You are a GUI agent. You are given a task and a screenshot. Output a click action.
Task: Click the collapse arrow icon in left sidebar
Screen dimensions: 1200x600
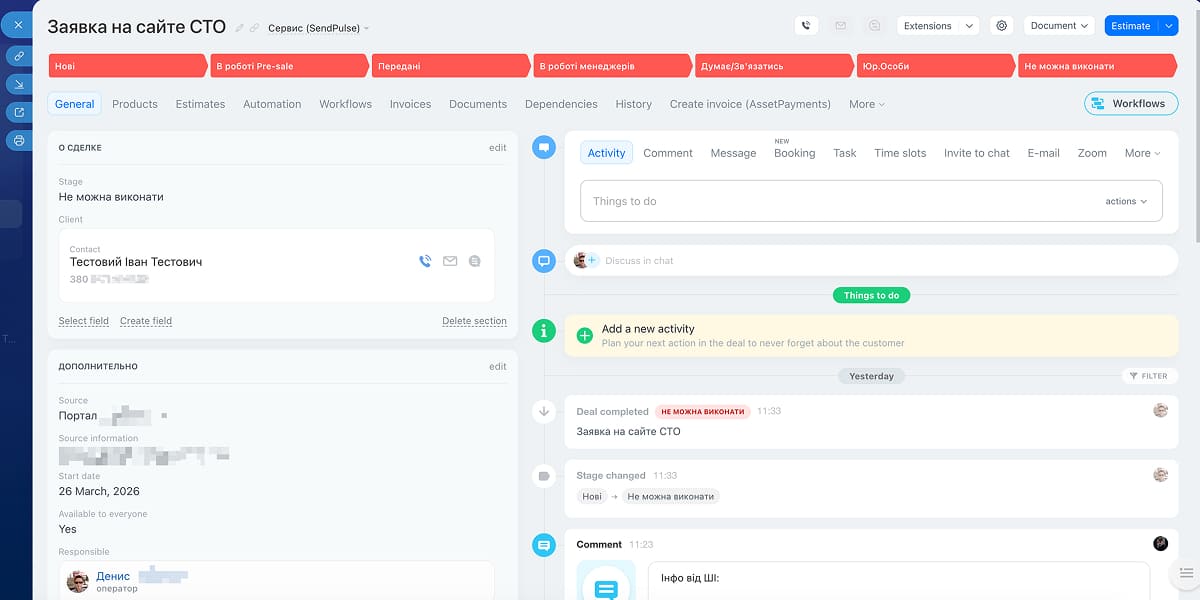click(x=18, y=84)
